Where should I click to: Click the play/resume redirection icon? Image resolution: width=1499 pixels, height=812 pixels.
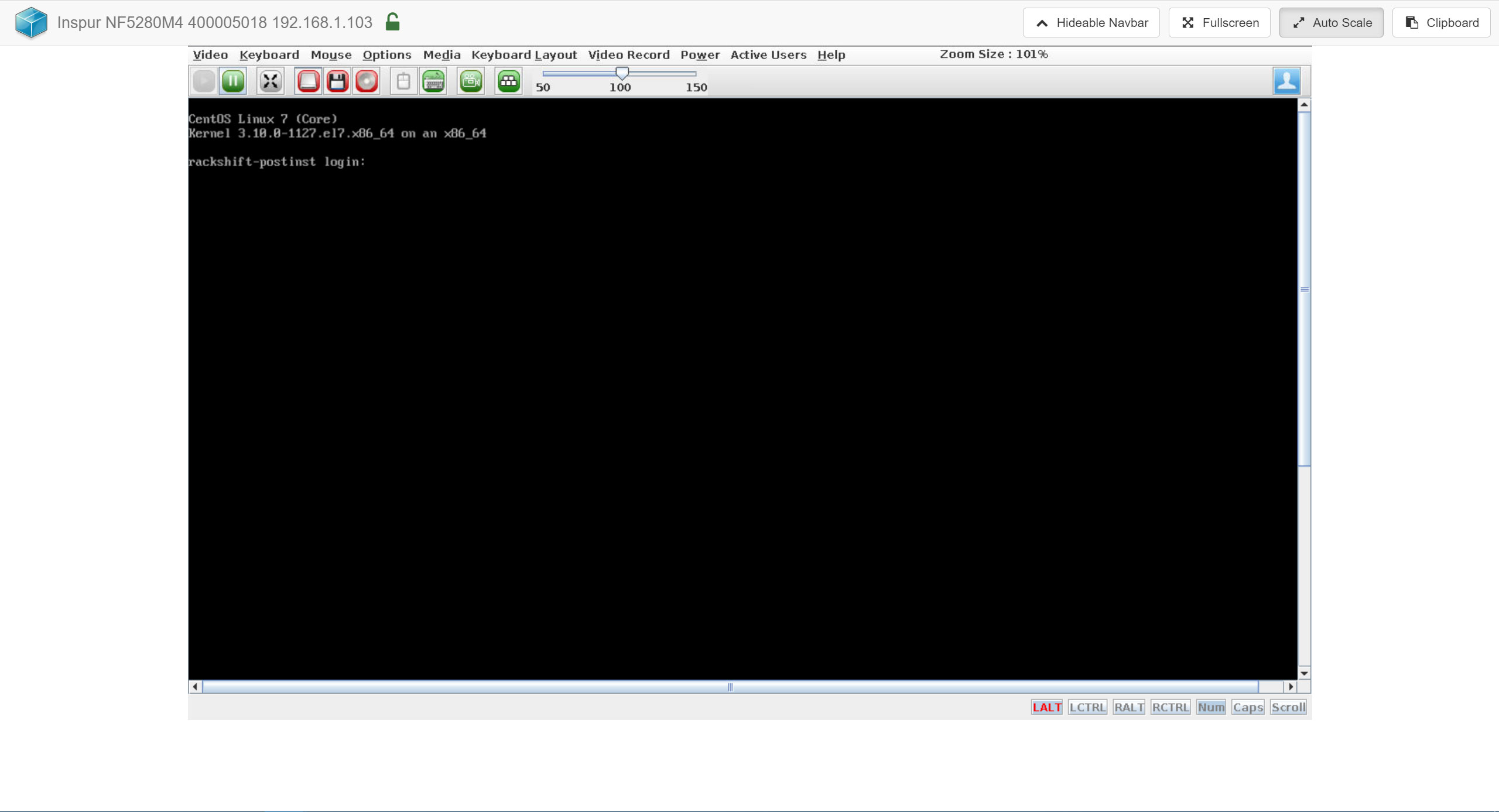(x=204, y=81)
